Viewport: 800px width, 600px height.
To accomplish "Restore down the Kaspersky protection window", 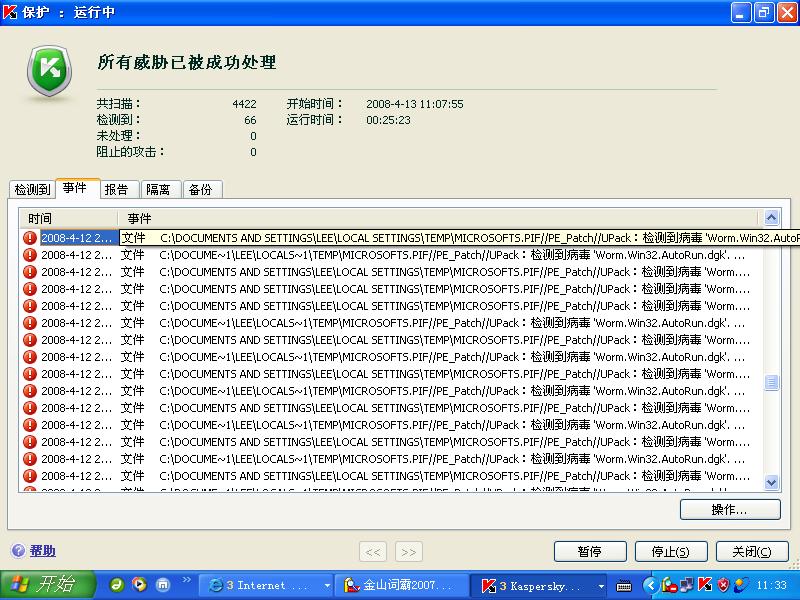I will (764, 12).
